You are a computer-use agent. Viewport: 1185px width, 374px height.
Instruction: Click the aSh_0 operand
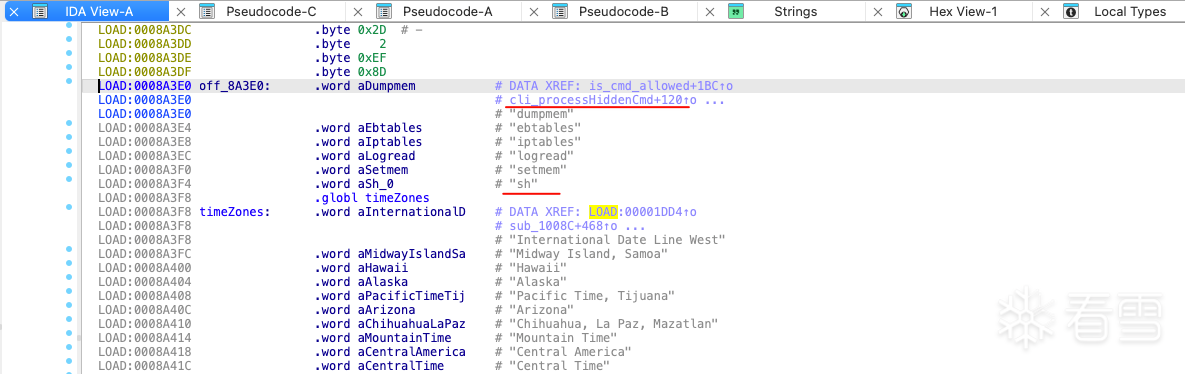(376, 184)
